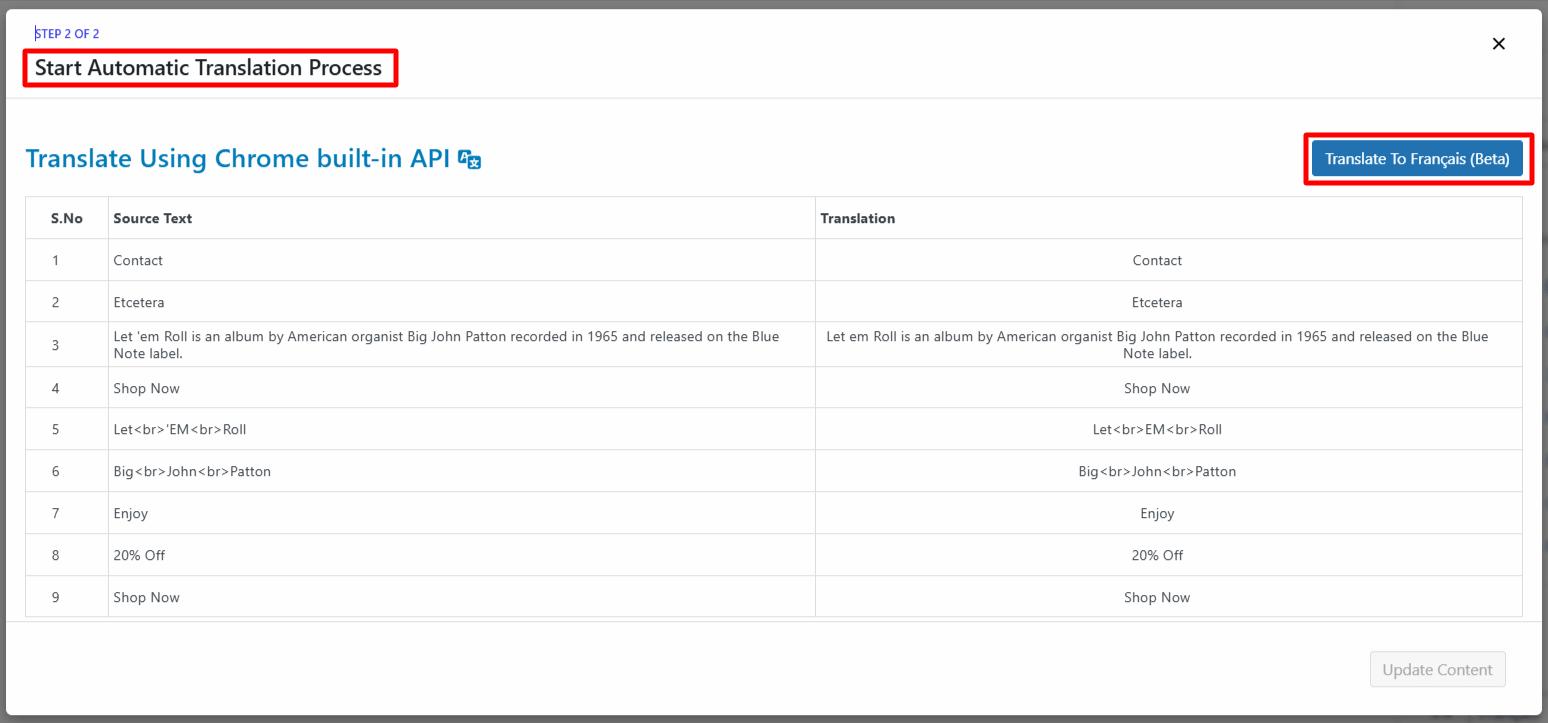Click the "Enjoy" translation cell
Viewport: 1548px width, 723px height.
click(x=1157, y=514)
